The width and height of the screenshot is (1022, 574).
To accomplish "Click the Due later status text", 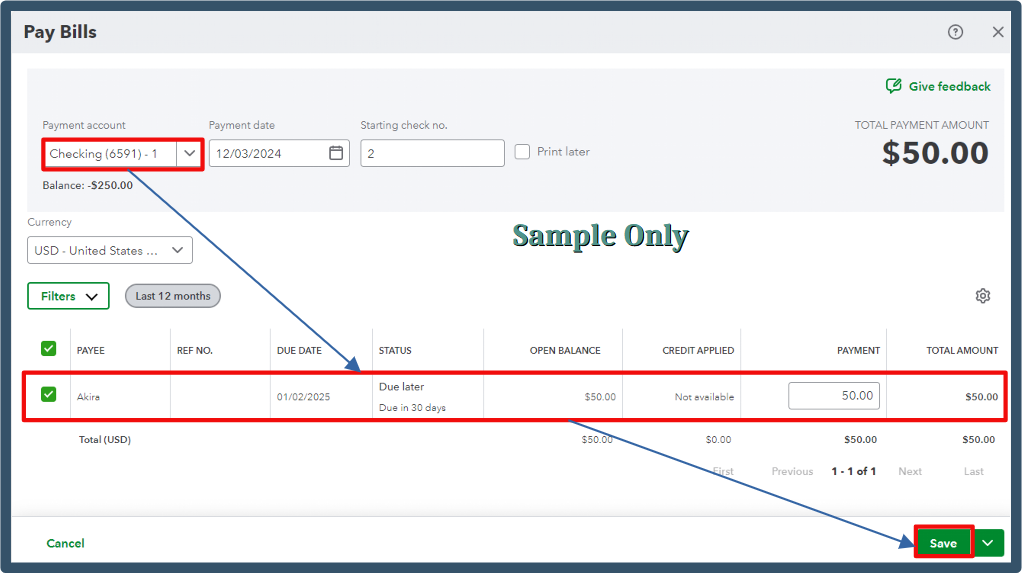I will (402, 386).
